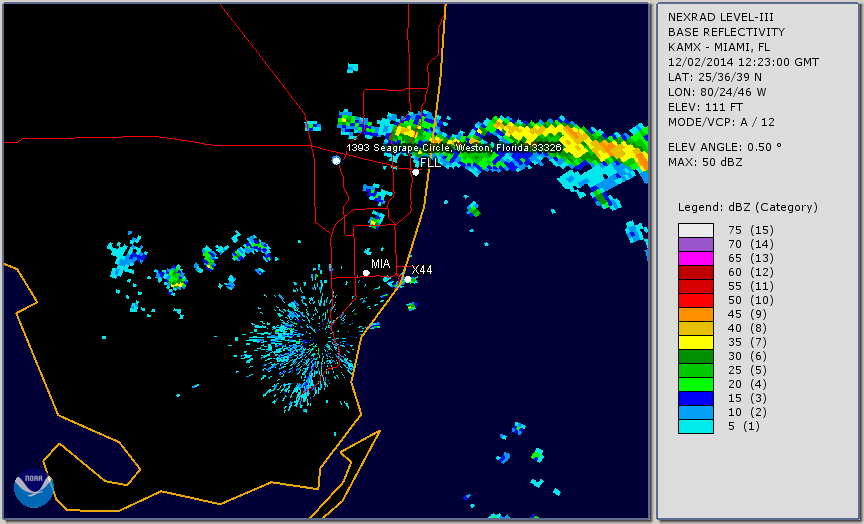Click the 20 dBZ bright green swatch
The width and height of the screenshot is (864, 524).
point(696,385)
